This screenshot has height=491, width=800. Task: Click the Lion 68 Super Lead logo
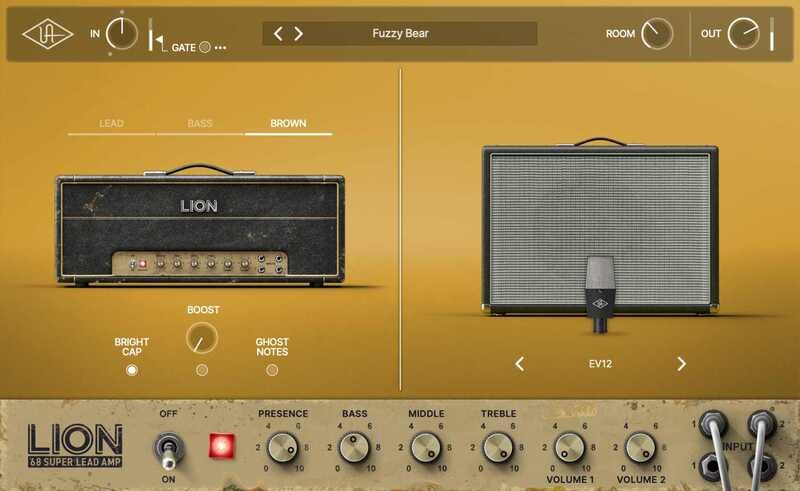pyautogui.click(x=75, y=446)
